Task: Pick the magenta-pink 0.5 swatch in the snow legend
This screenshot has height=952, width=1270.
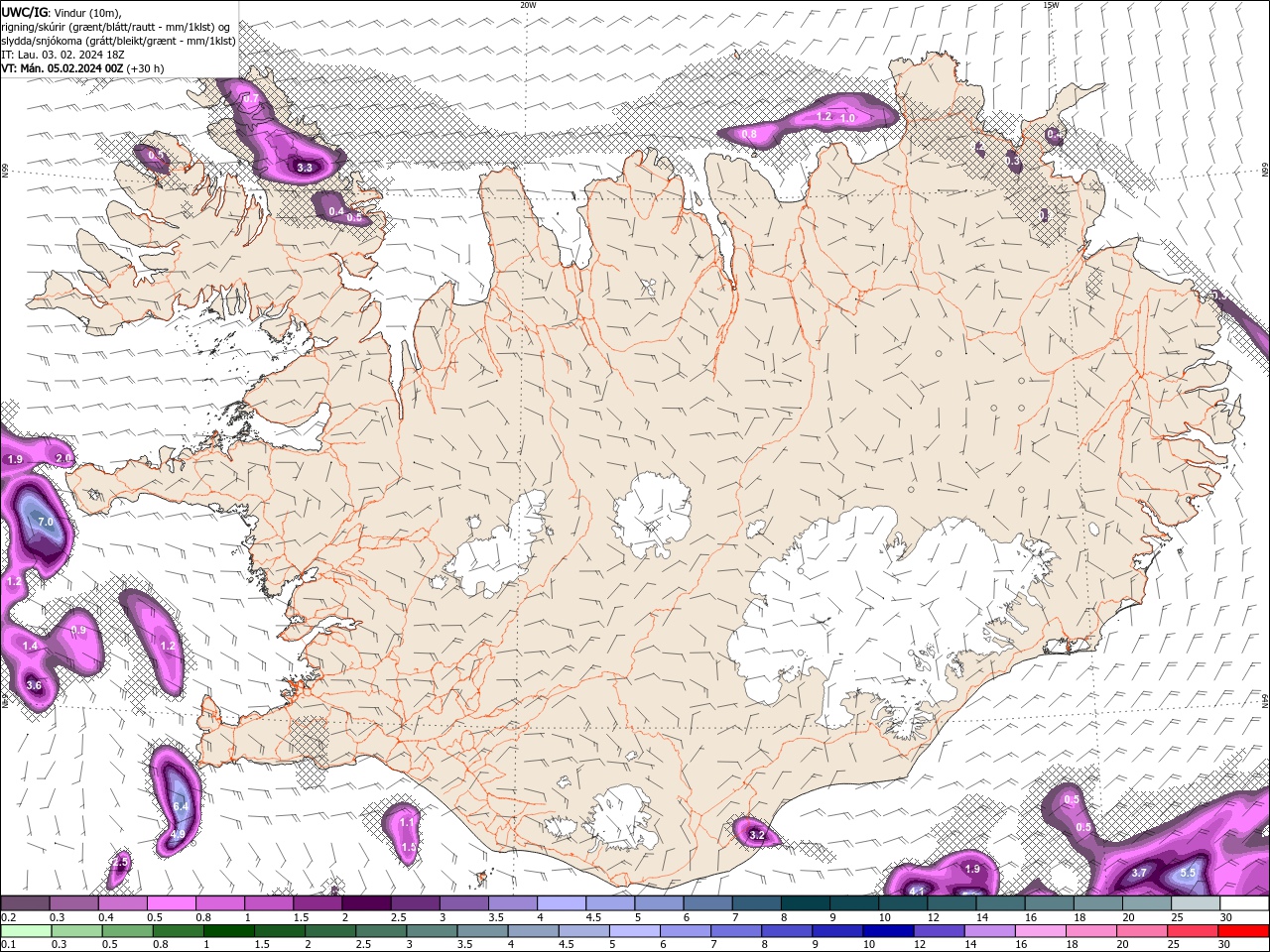Action: tap(171, 903)
